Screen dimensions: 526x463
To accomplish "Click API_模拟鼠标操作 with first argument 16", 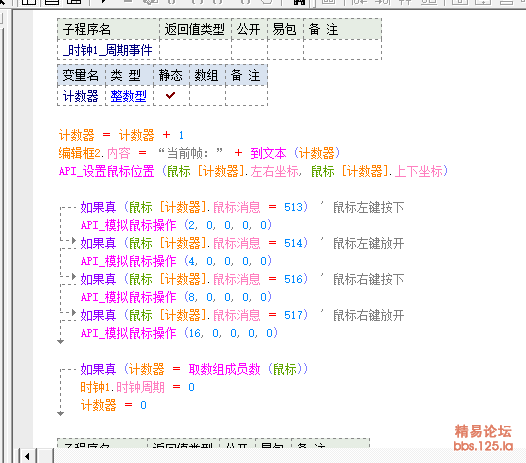I will [x=128, y=333].
